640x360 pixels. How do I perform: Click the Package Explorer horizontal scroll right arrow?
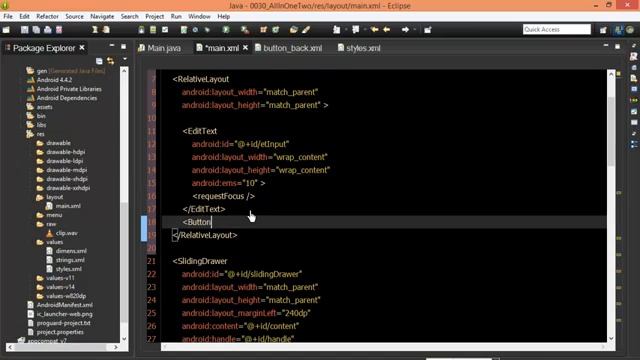[x=116, y=347]
